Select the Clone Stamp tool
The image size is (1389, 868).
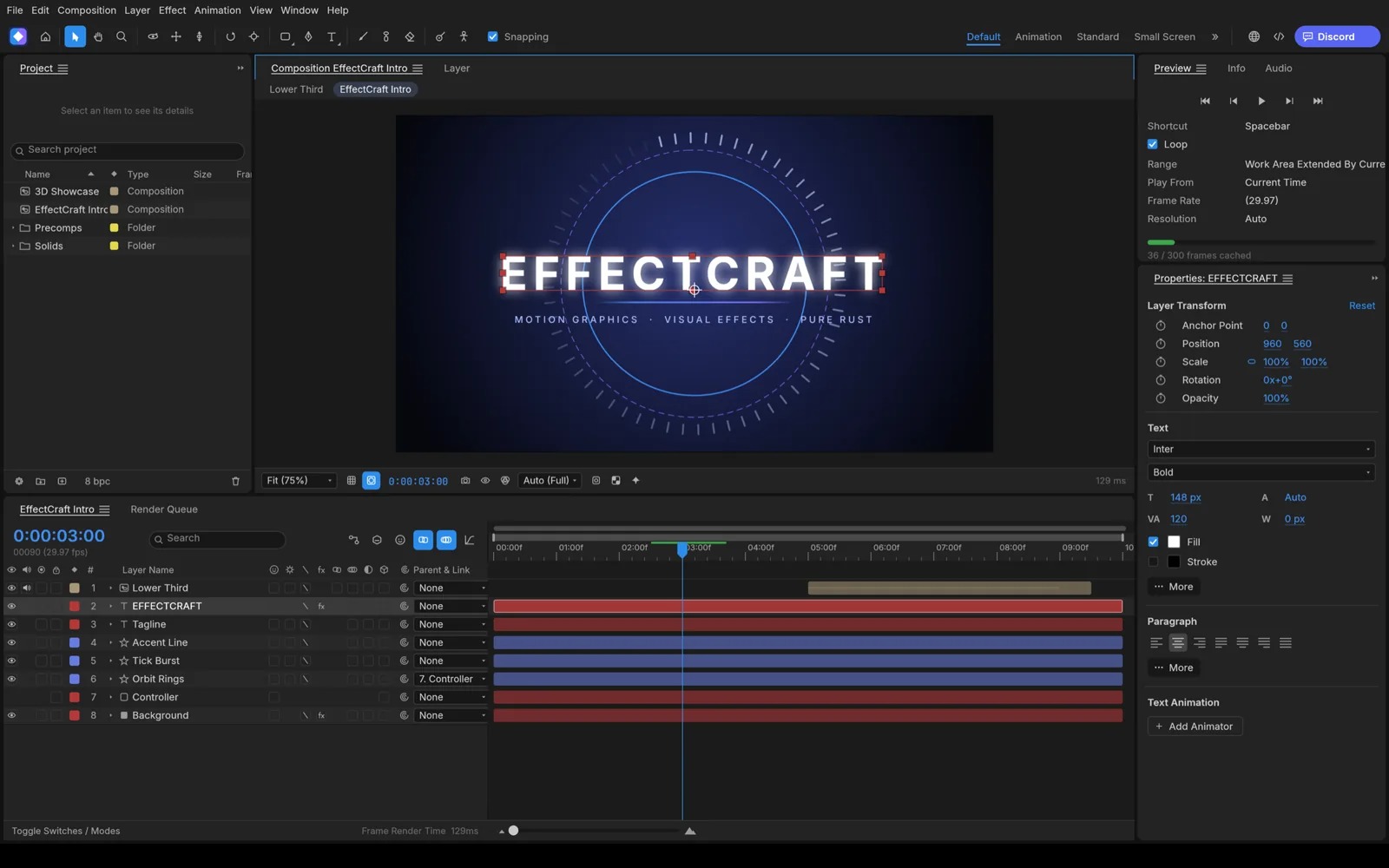(x=386, y=36)
